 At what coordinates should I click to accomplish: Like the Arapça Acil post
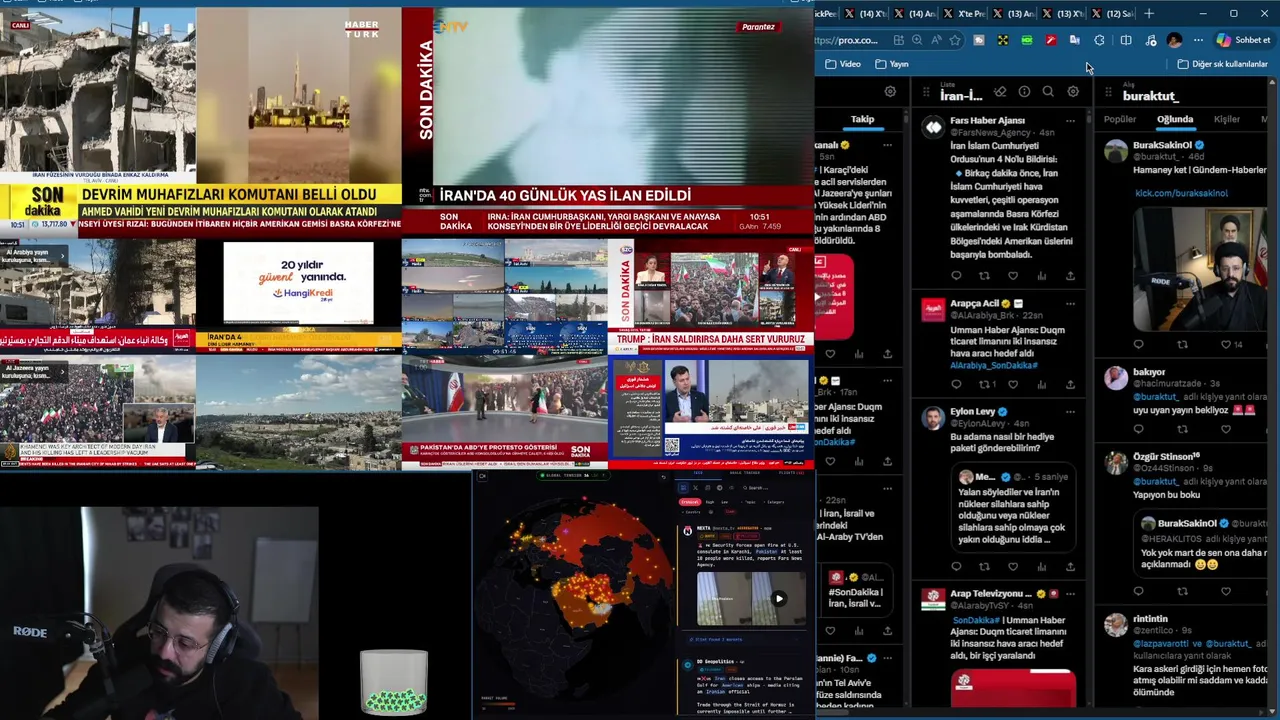tap(1013, 384)
